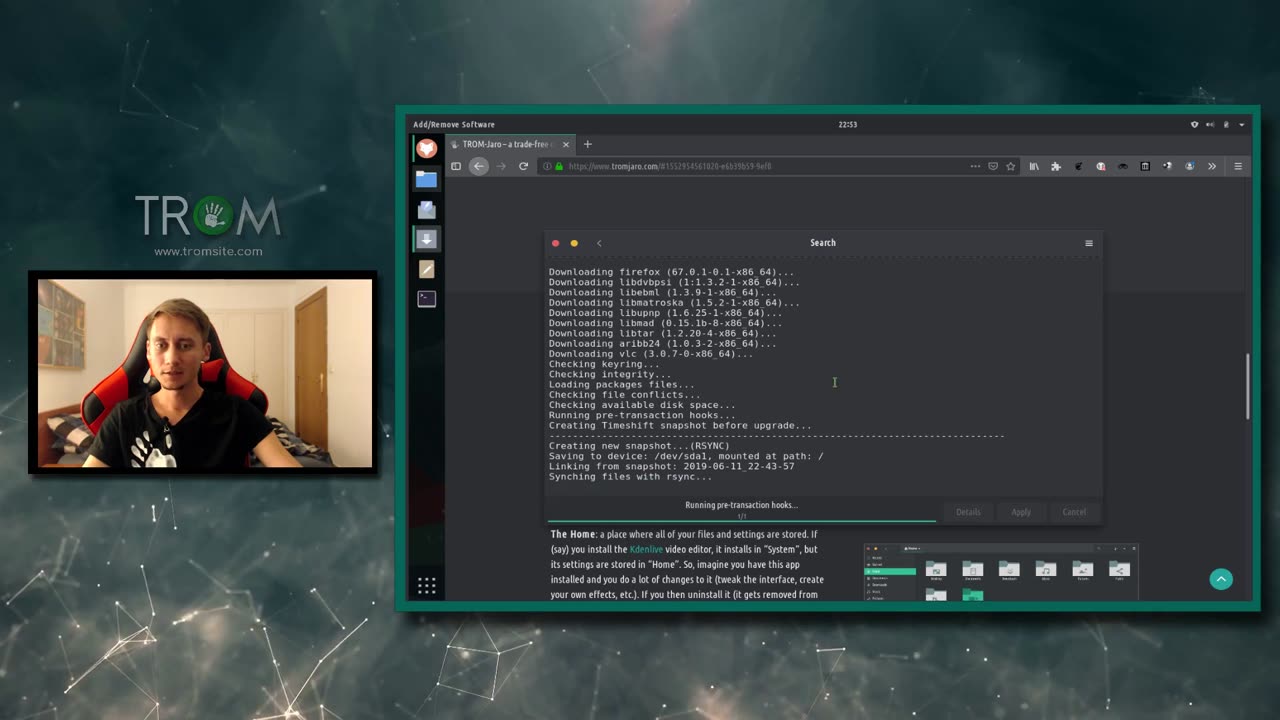Image resolution: width=1280 pixels, height=720 pixels.
Task: Click the shield tray icon in top bar
Action: [x=1194, y=125]
